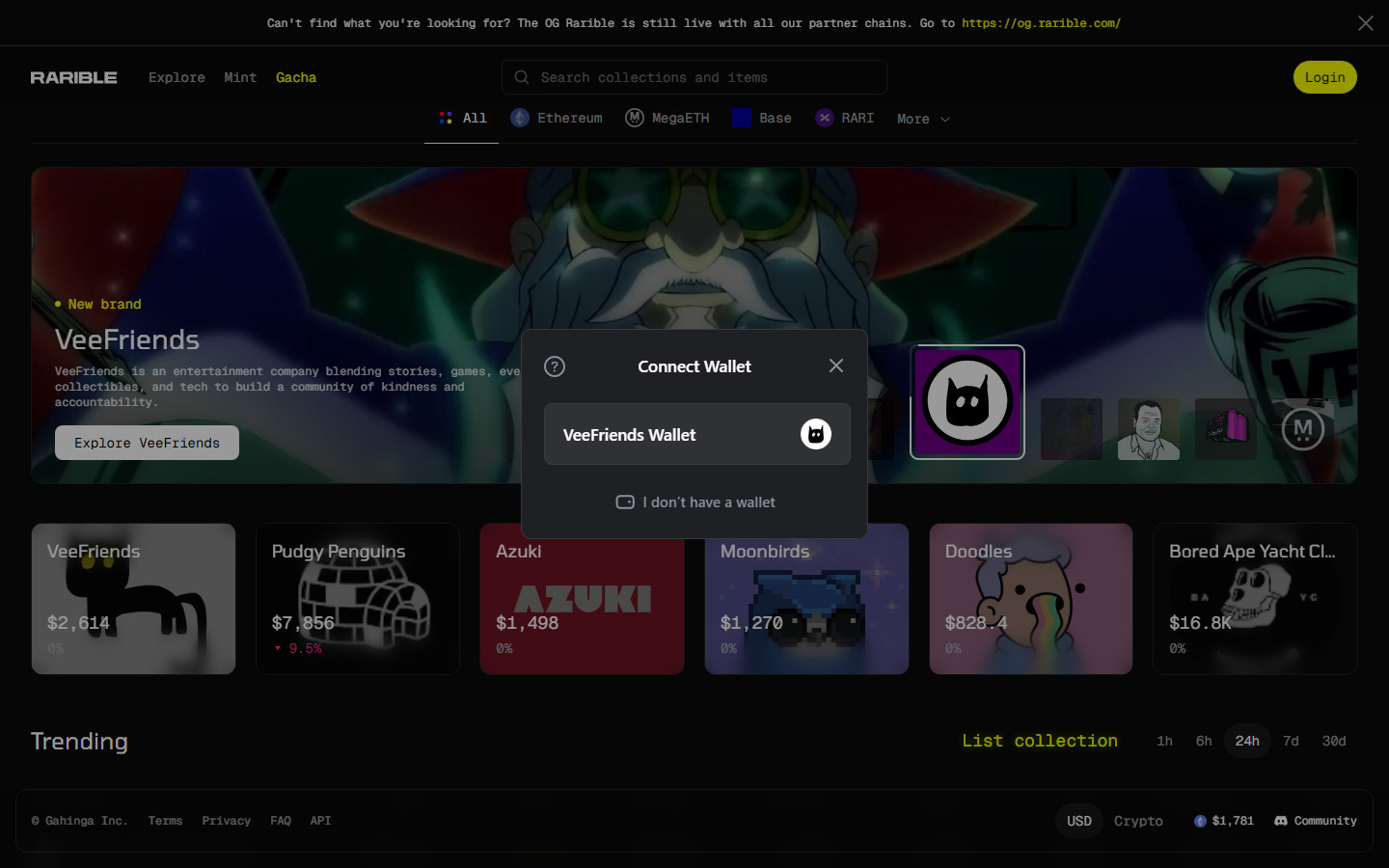Choose VeeFriends Wallet option
Viewport: 1389px width, 868px height.
point(697,434)
